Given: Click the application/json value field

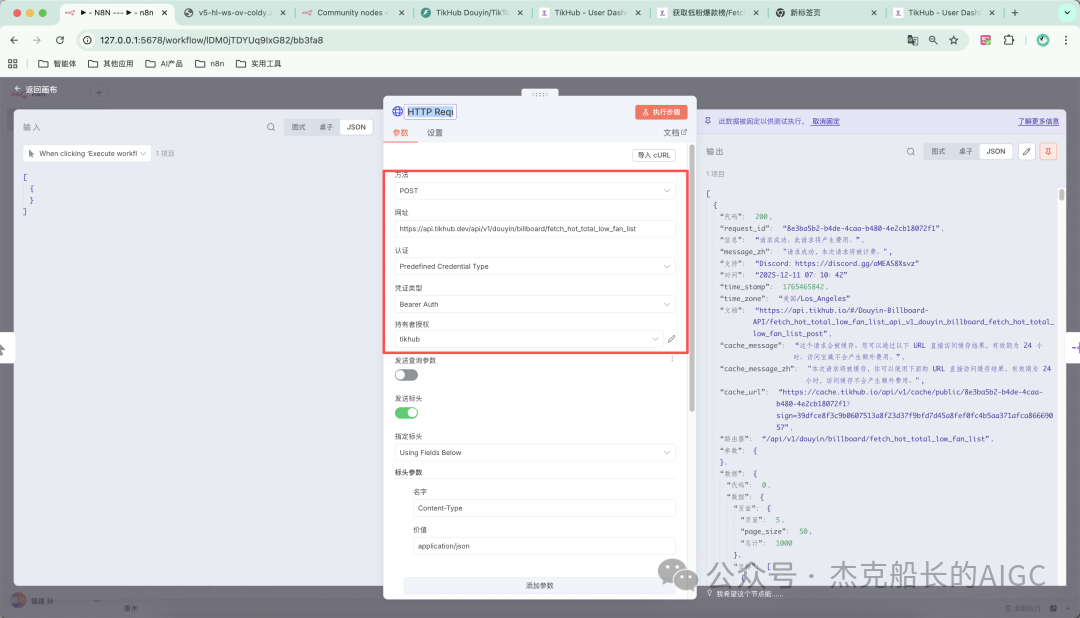Looking at the screenshot, I should click(x=543, y=546).
